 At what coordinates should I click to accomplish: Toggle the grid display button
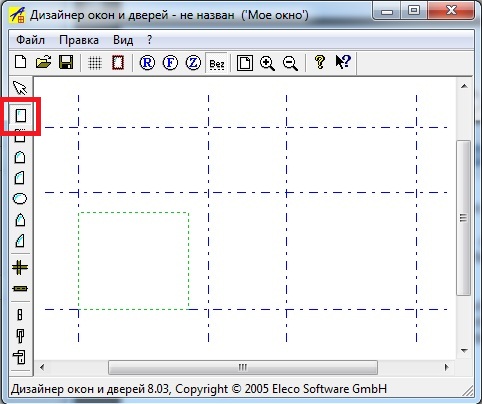coord(95,63)
